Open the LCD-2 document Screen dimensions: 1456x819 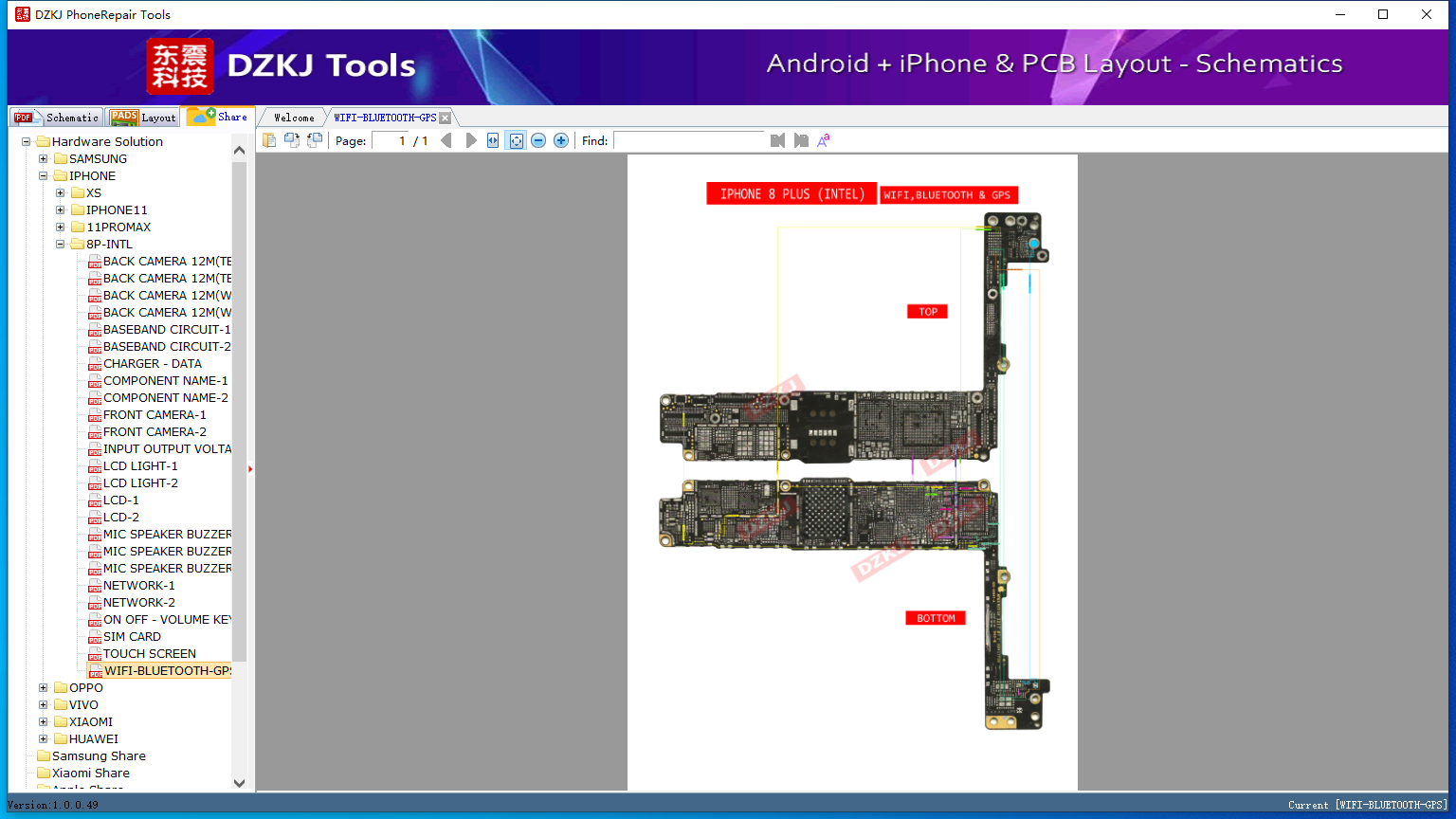click(121, 518)
